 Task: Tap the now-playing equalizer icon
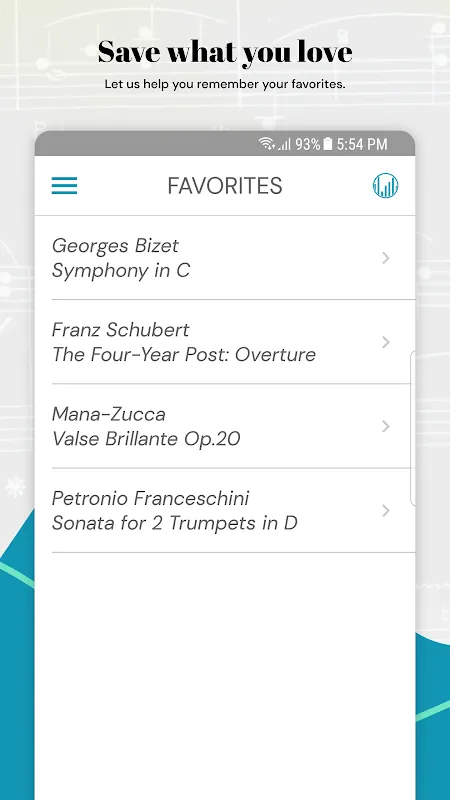tap(385, 186)
